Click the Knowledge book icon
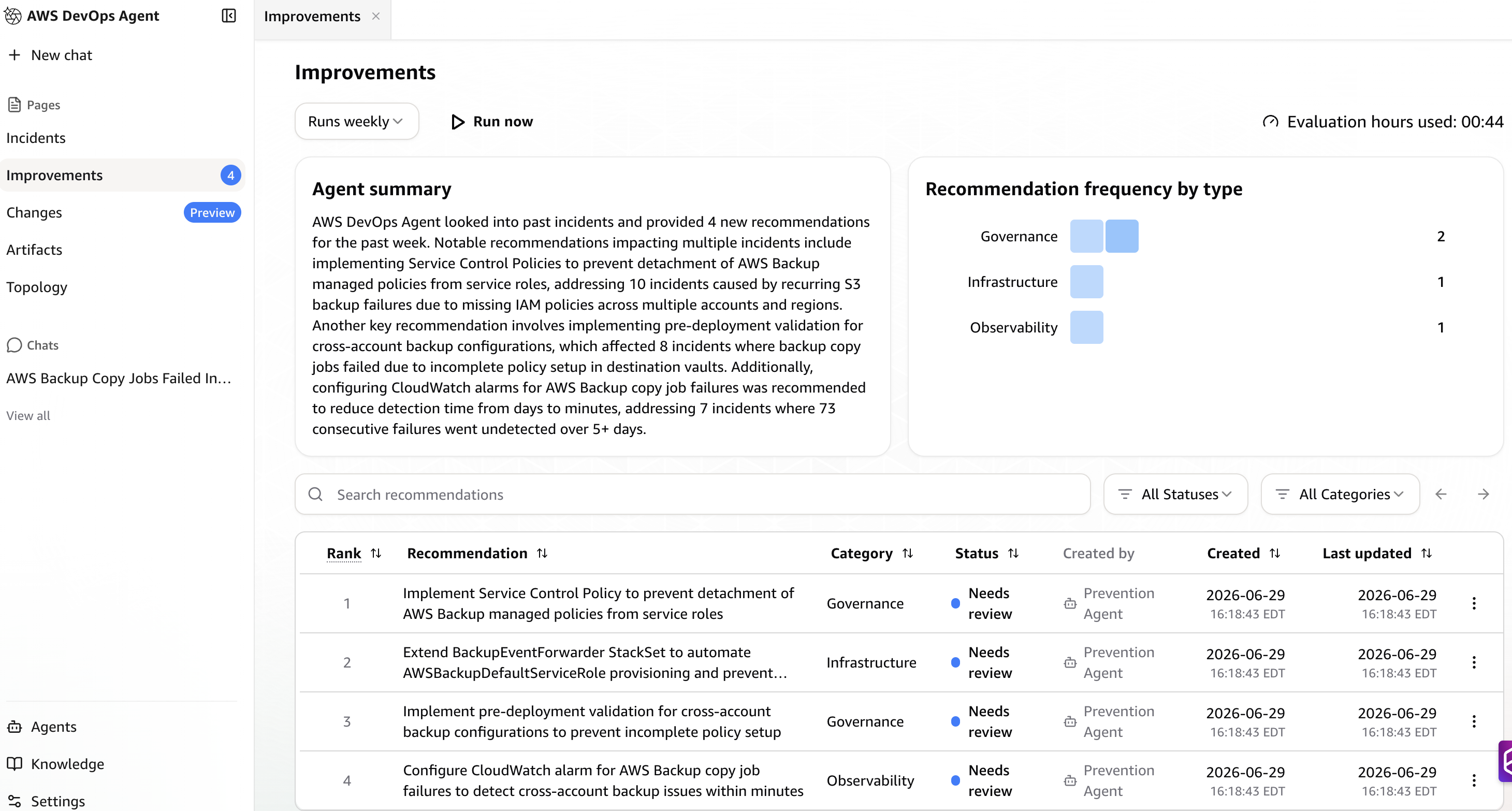The width and height of the screenshot is (1512, 811). tap(14, 763)
